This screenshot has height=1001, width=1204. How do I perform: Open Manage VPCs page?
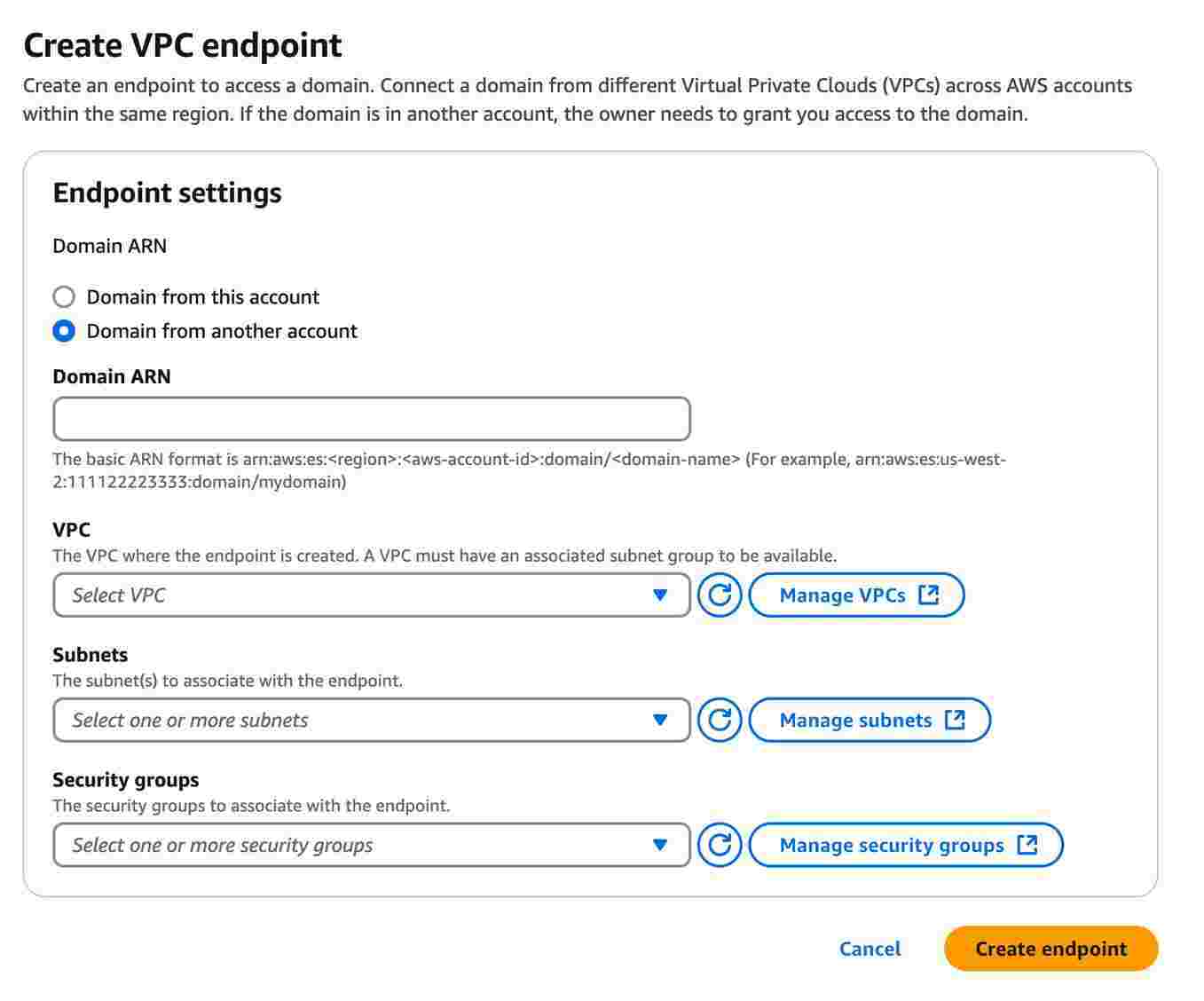[856, 595]
